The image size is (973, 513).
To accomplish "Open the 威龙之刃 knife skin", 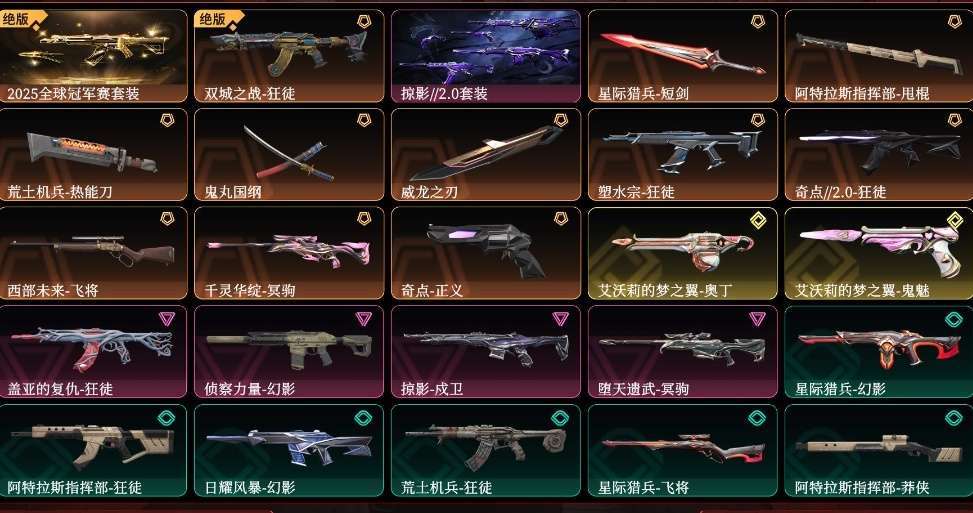I will [x=486, y=154].
